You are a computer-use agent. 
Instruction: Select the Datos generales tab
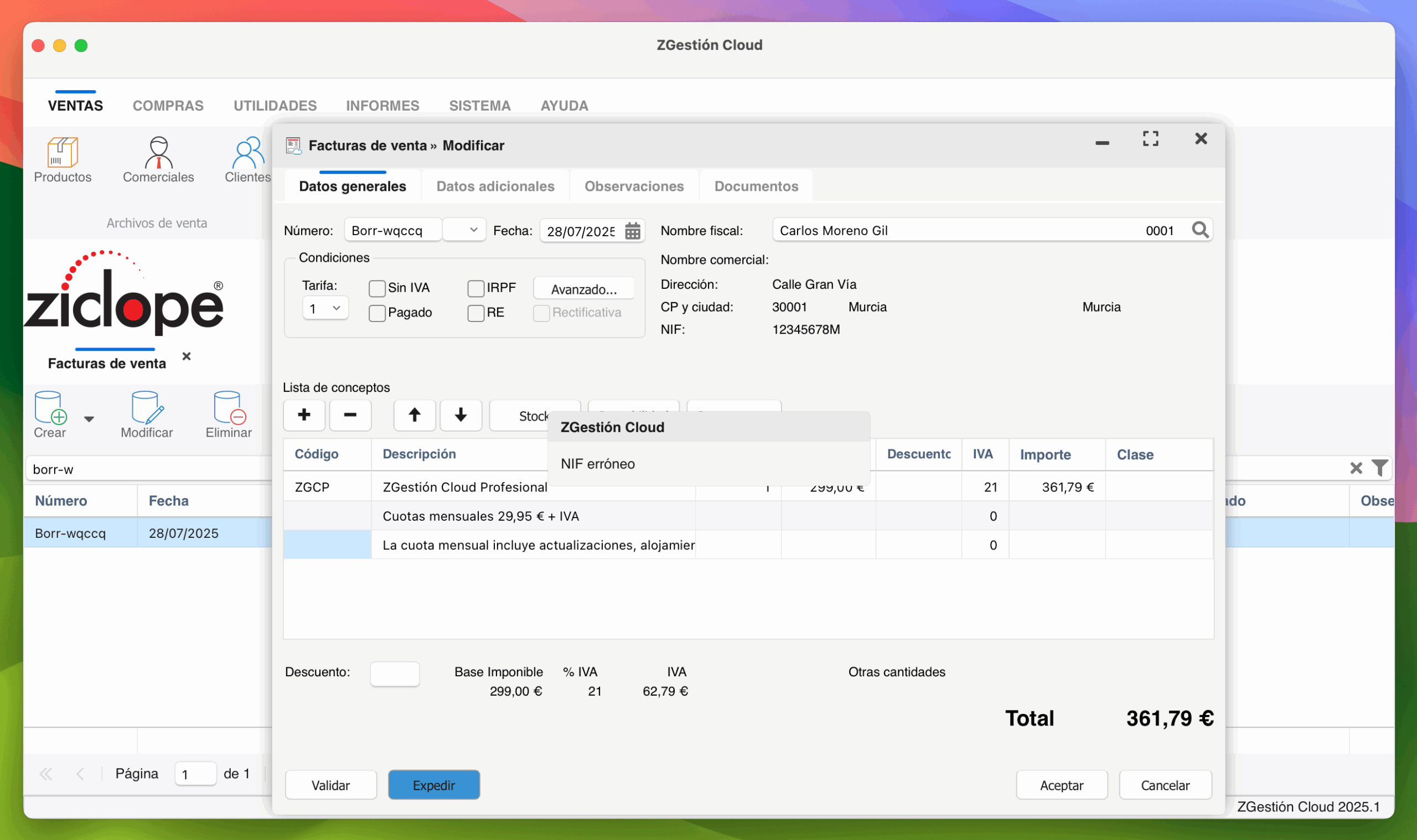click(353, 186)
